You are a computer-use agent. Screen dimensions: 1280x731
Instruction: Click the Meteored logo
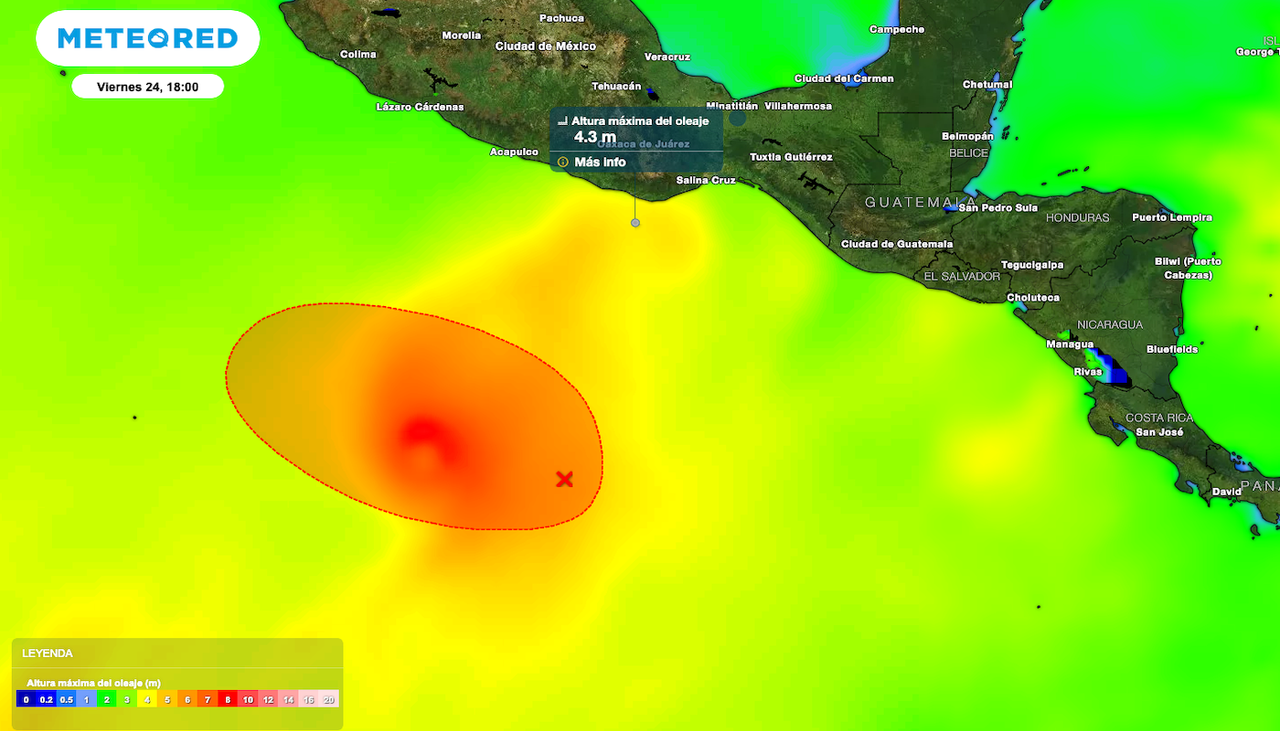[x=148, y=39]
